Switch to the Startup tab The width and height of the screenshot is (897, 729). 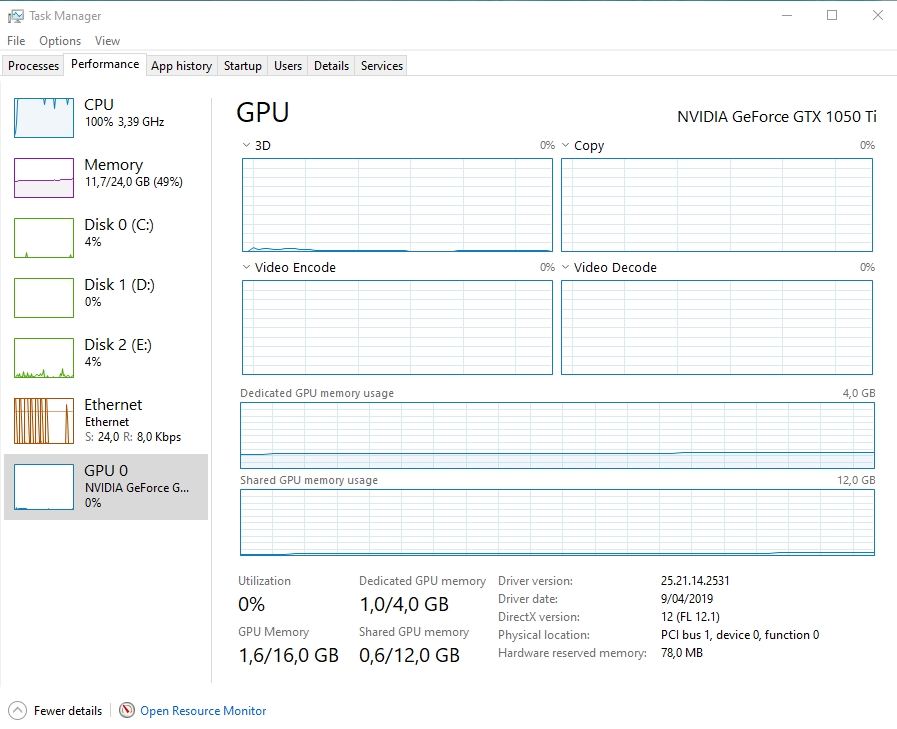coord(243,66)
